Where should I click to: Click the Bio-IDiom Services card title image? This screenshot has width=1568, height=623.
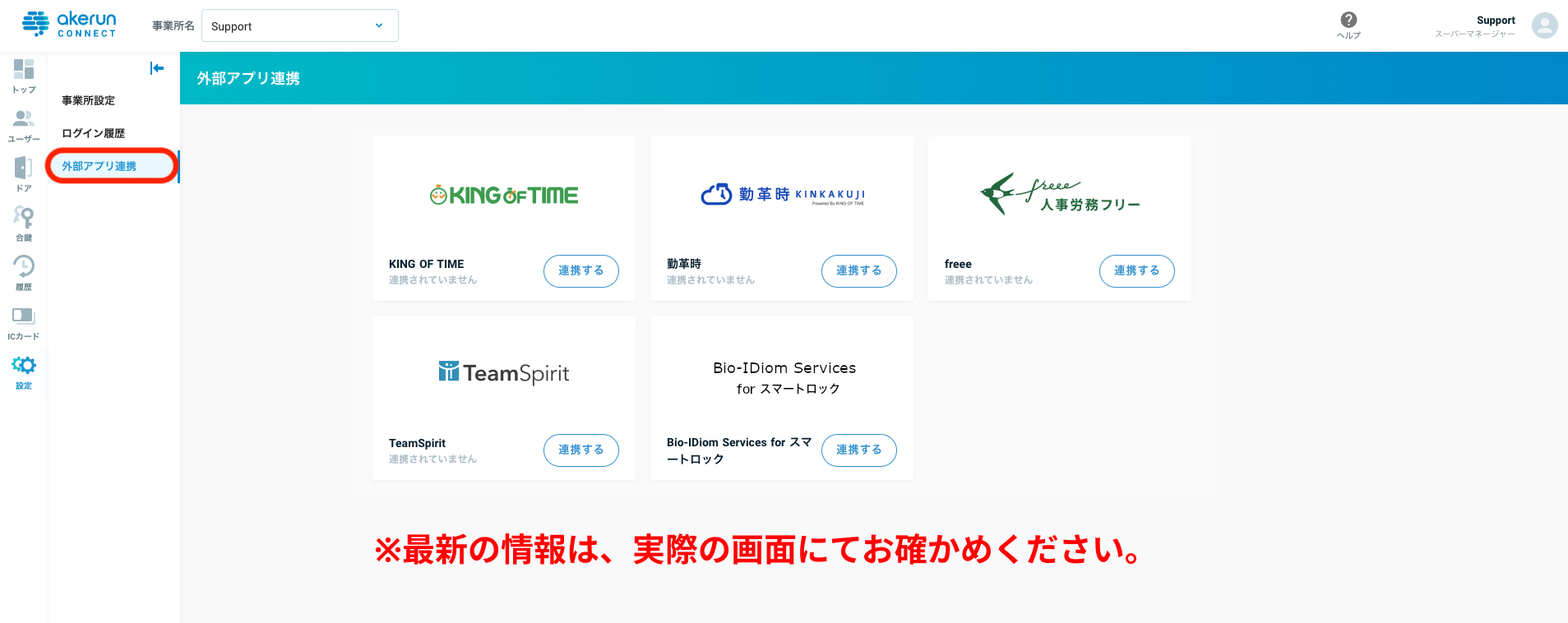(x=784, y=377)
